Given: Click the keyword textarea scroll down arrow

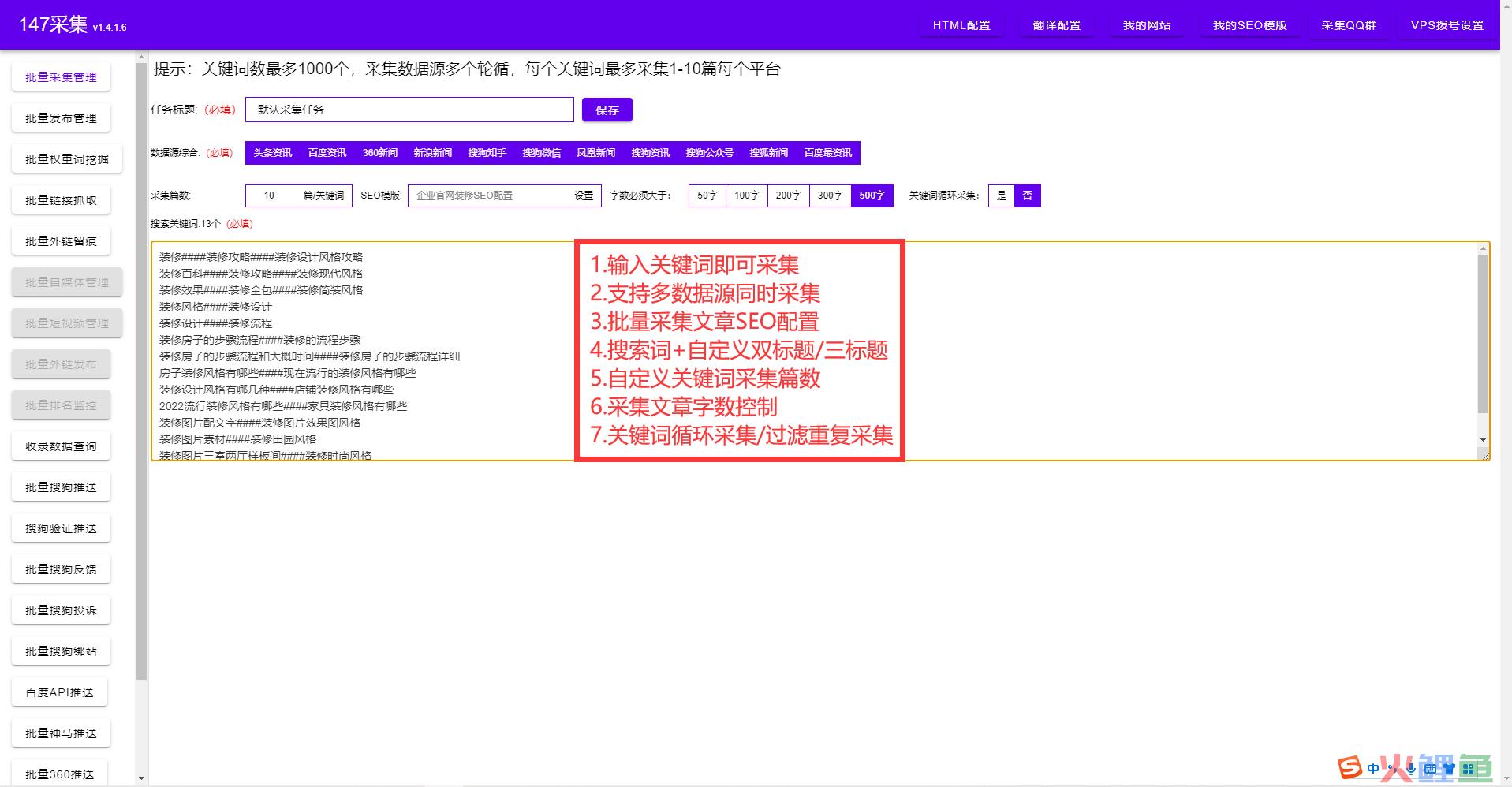Looking at the screenshot, I should tap(1483, 440).
